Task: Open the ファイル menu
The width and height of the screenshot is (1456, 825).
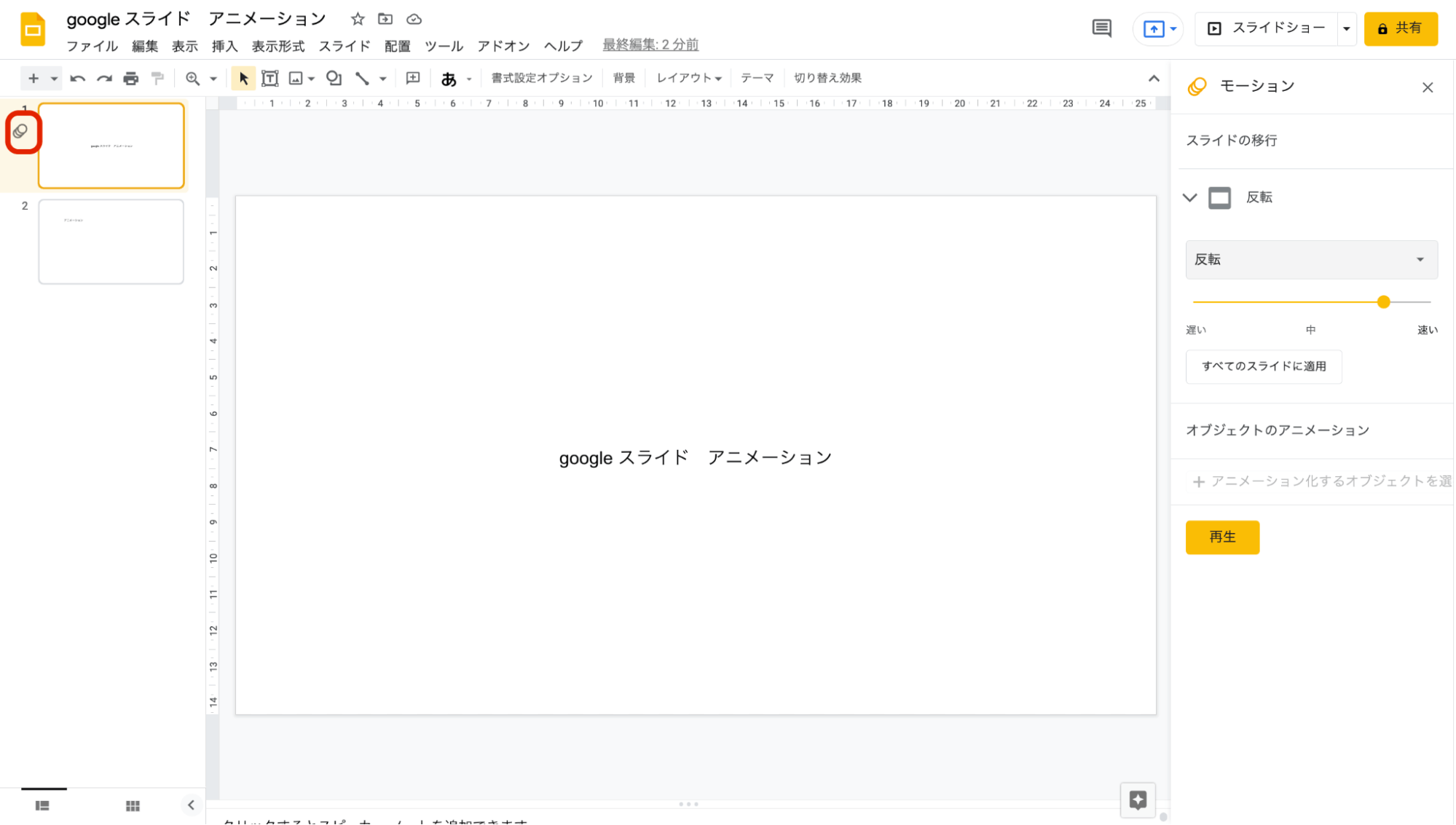Action: pyautogui.click(x=92, y=46)
